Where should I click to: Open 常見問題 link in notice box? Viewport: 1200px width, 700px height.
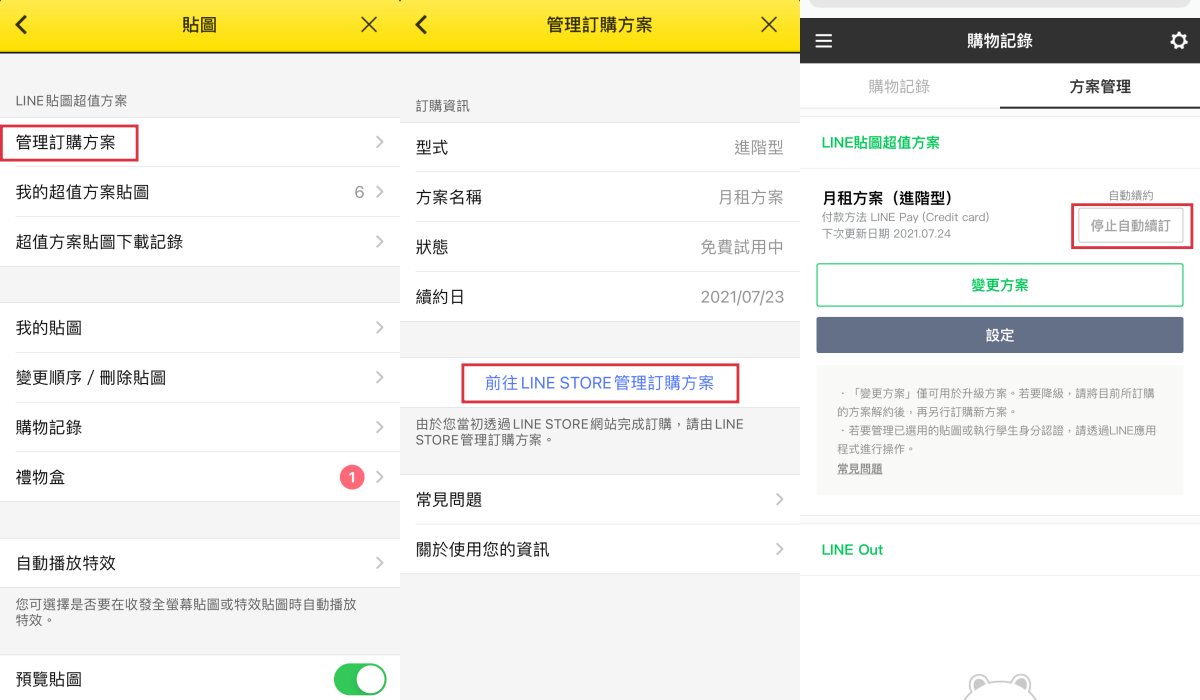point(860,469)
